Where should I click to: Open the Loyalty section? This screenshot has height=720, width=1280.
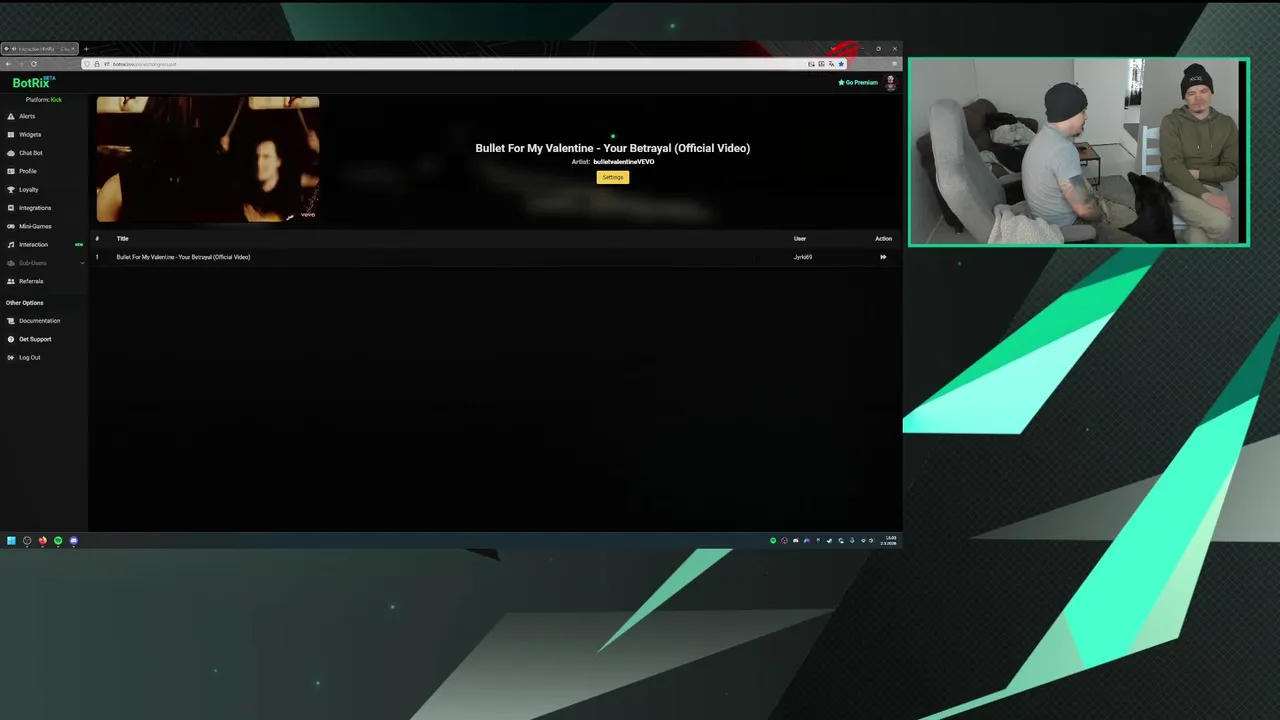(x=29, y=189)
